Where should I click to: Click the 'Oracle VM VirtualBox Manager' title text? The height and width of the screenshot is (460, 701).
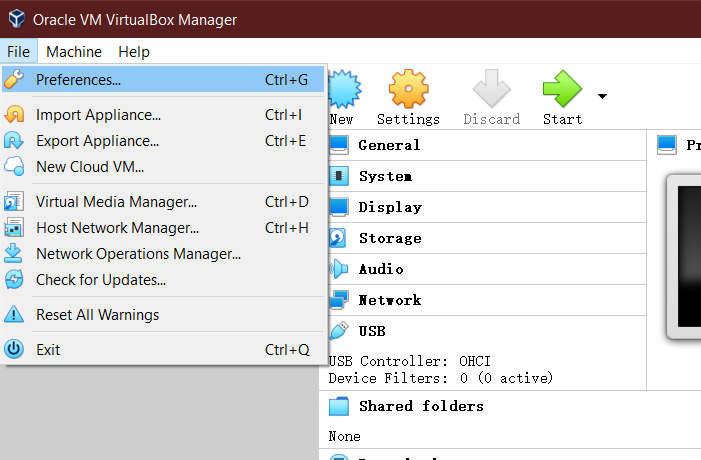click(135, 20)
